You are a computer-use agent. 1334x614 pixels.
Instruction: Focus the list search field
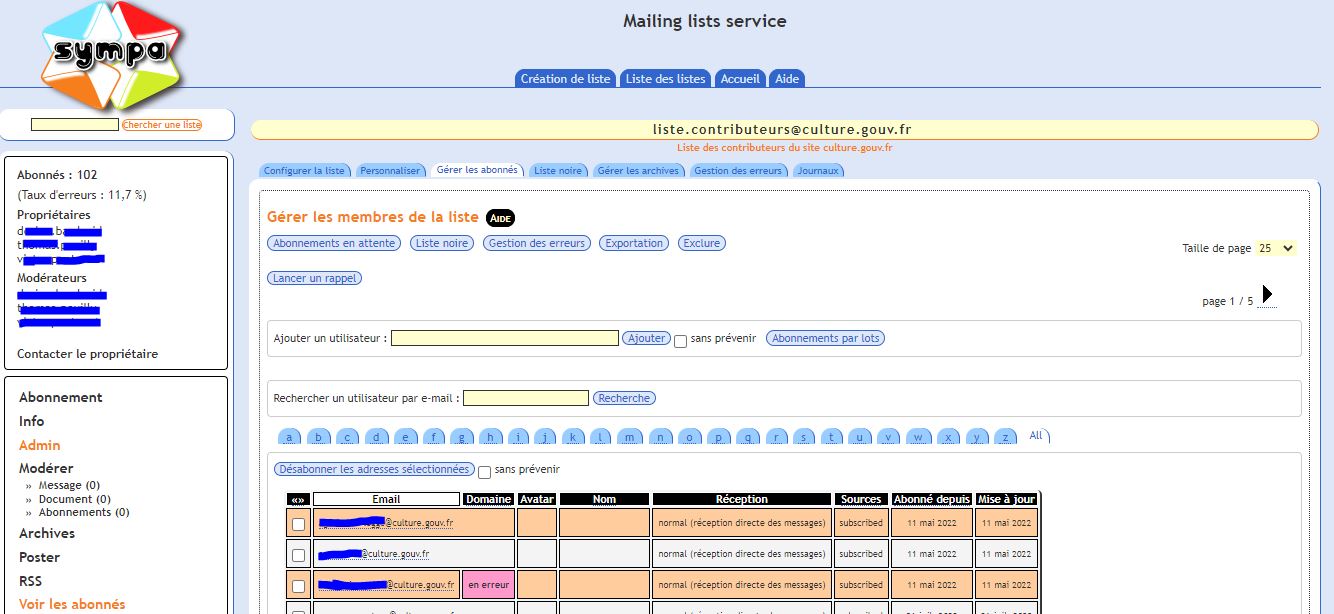75,125
